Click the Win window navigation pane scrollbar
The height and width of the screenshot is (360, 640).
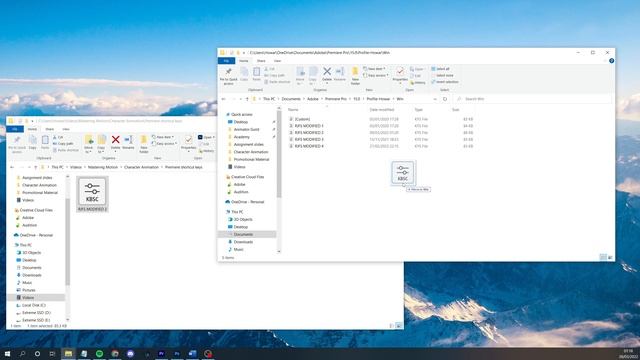[279, 155]
